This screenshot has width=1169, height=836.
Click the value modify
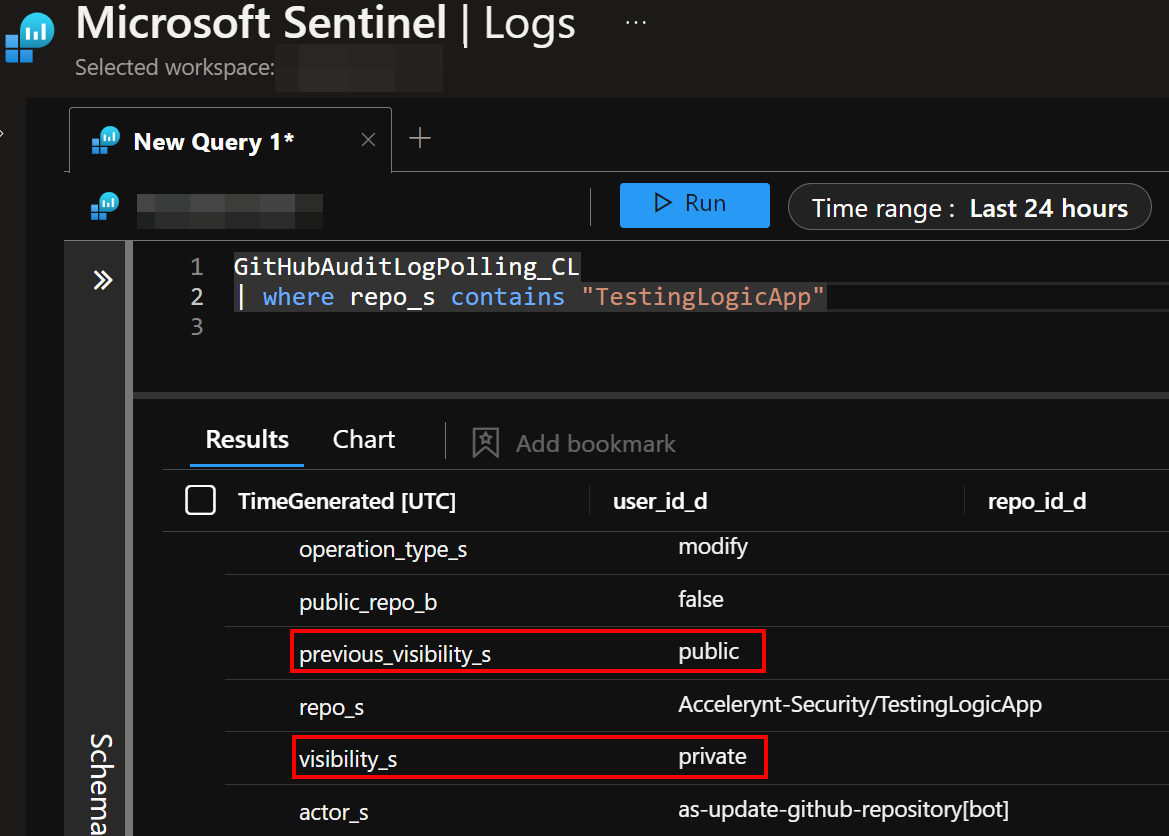click(x=713, y=547)
